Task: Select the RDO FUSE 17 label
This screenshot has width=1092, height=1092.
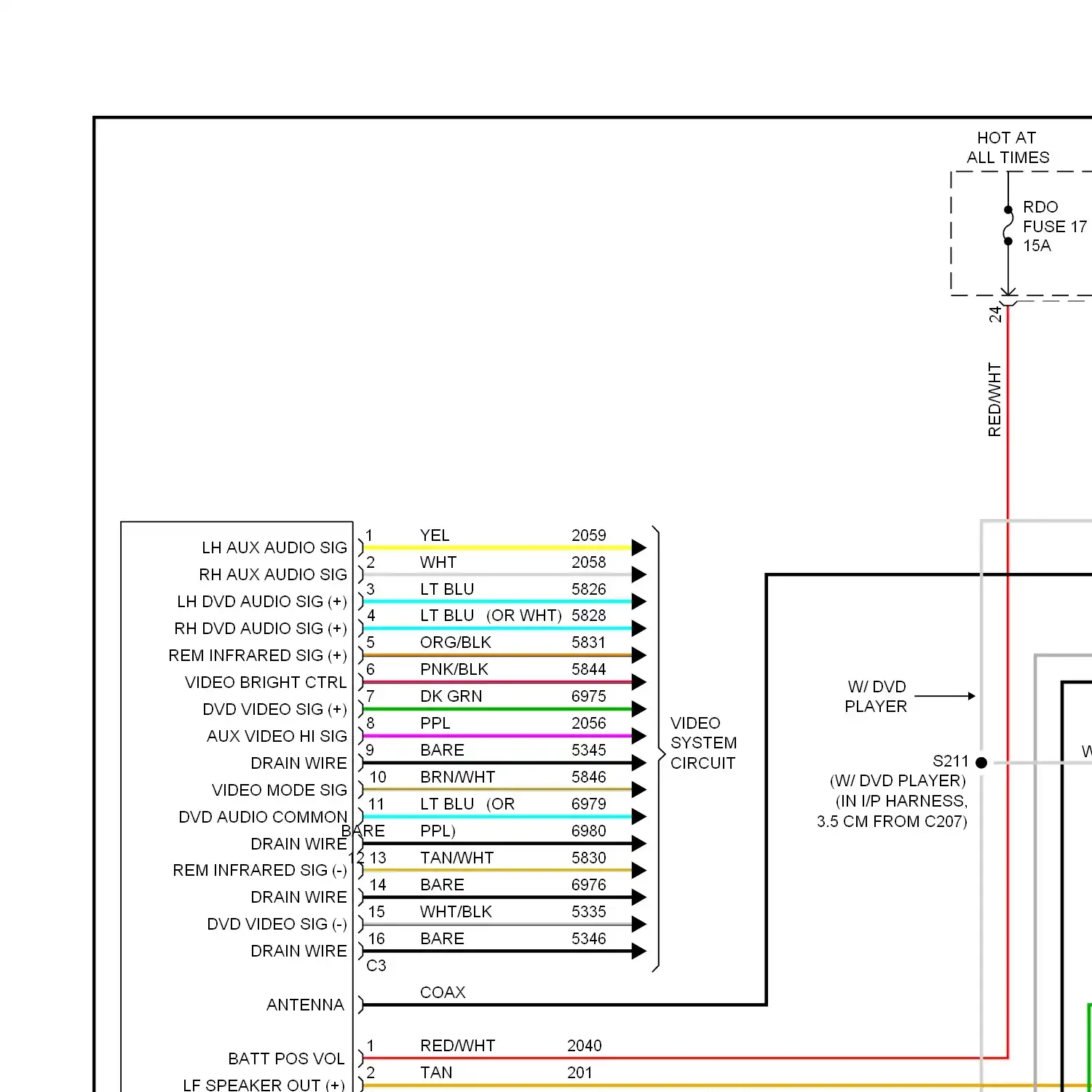Action: [1054, 217]
